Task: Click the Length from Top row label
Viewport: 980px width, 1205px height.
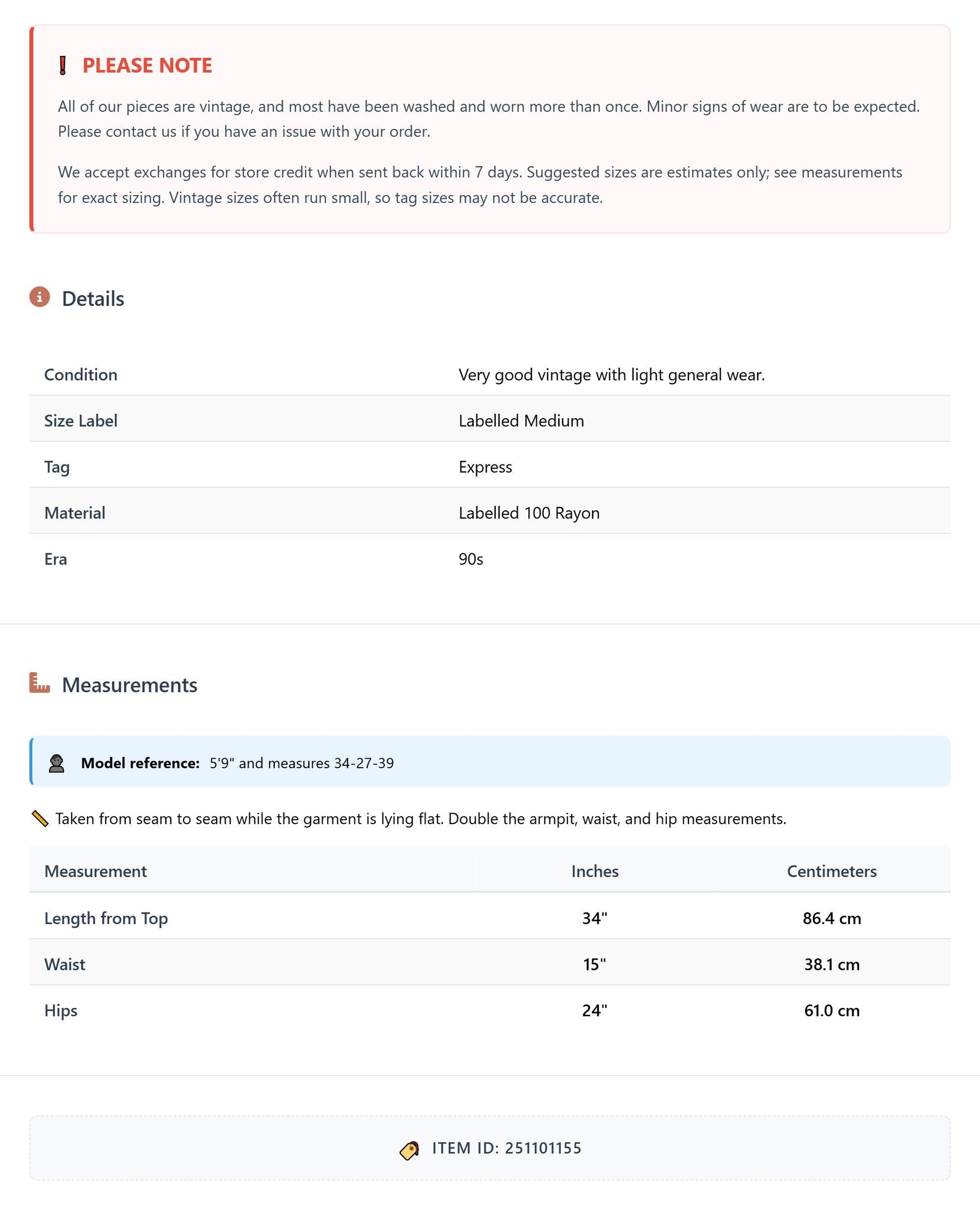Action: click(106, 918)
